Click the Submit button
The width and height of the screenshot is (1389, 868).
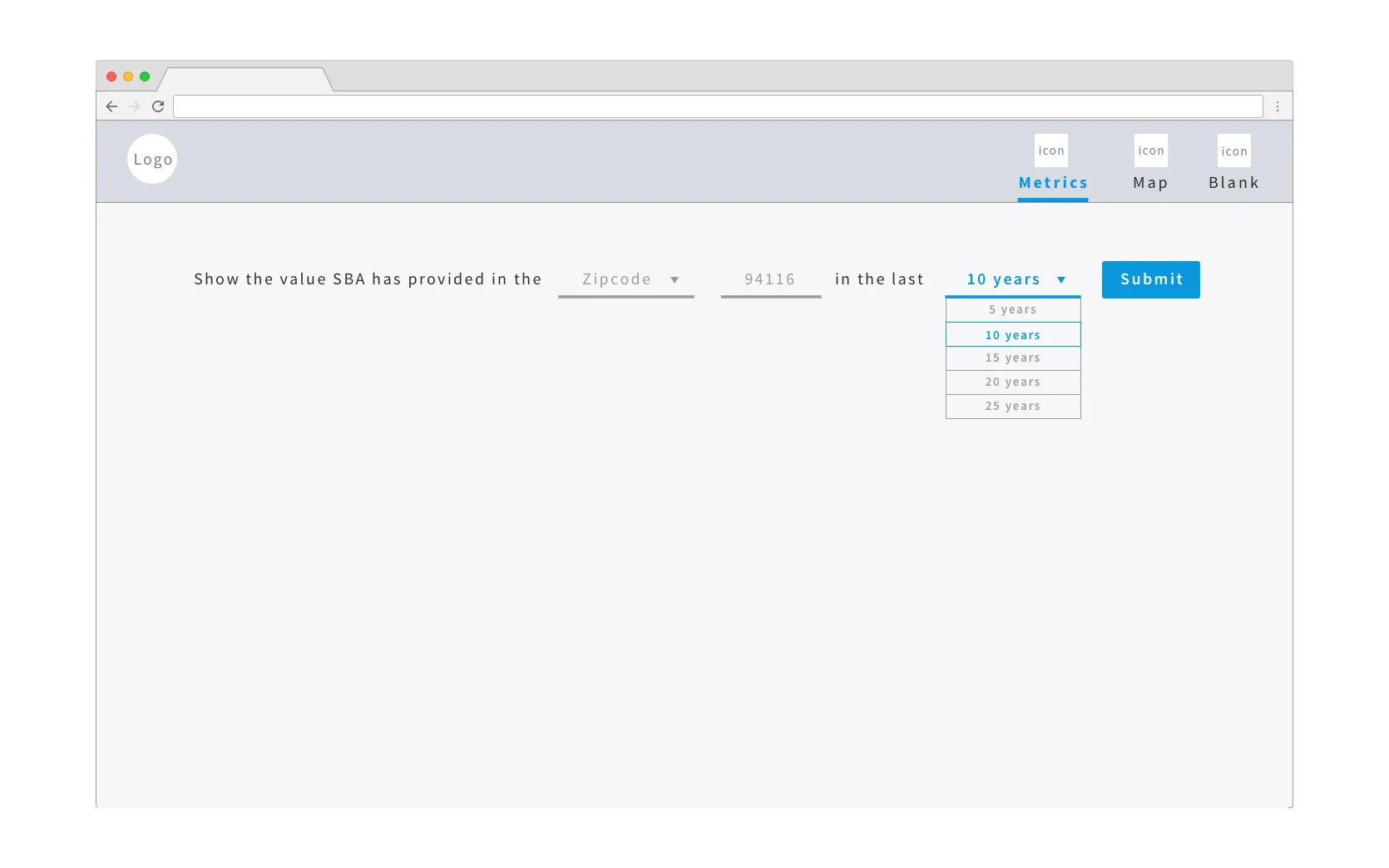click(x=1150, y=279)
